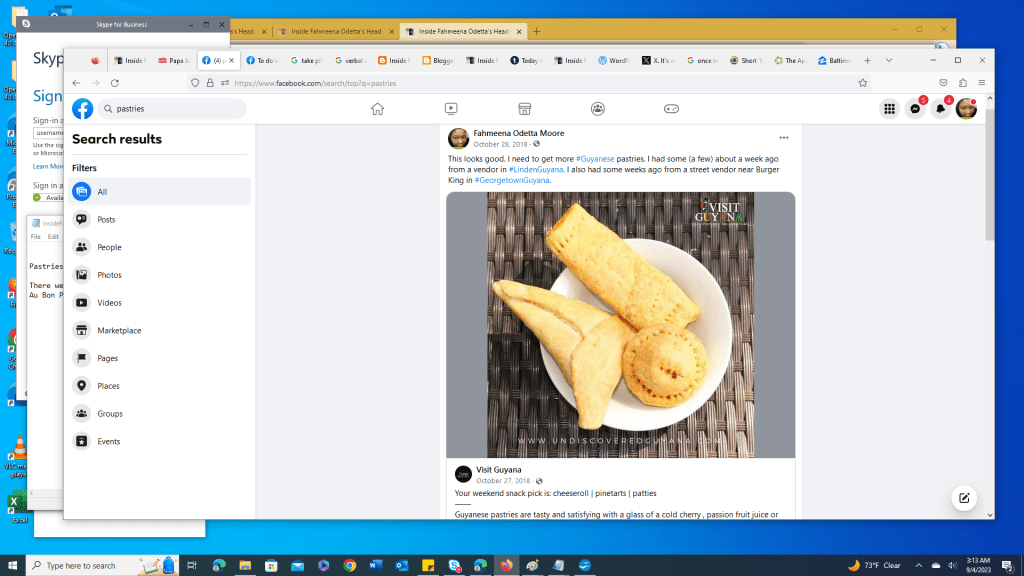Open Groups icon in Facebook top nav
Image resolution: width=1024 pixels, height=576 pixels.
click(x=598, y=107)
